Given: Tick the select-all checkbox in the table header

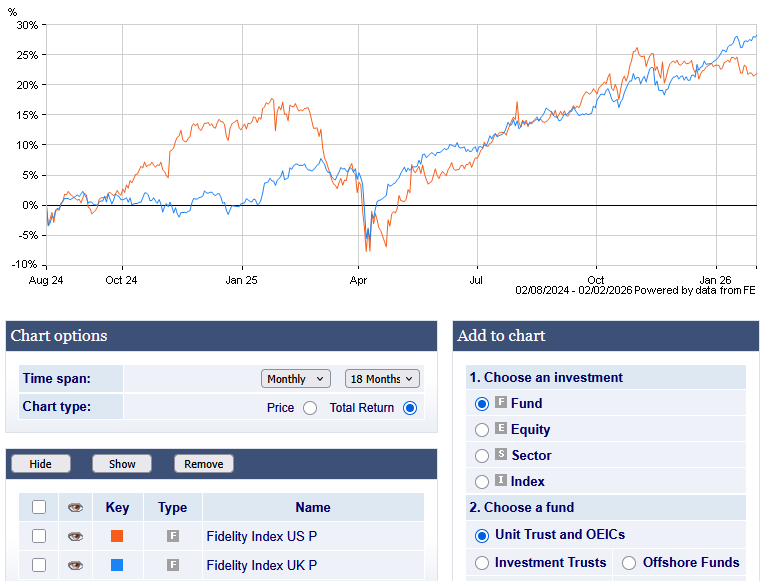Looking at the screenshot, I should point(39,507).
